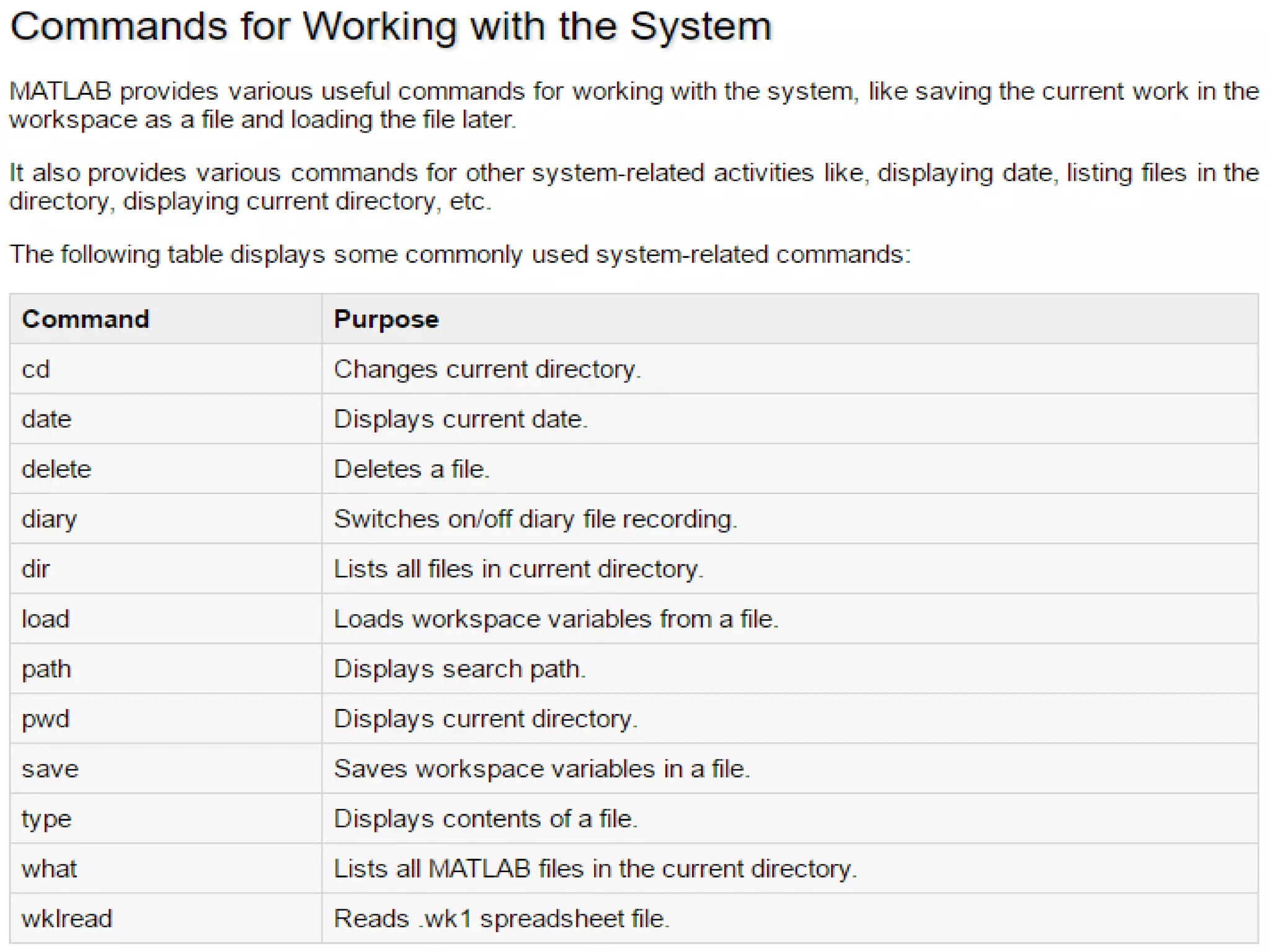
Task: Click 'Loads workspace variables from a file' text
Action: [556, 619]
